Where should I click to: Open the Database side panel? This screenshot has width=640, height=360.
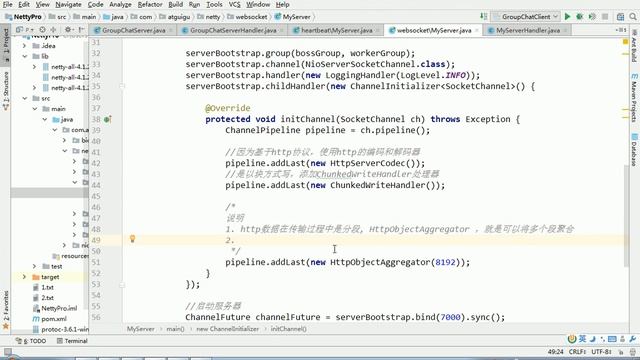634,149
